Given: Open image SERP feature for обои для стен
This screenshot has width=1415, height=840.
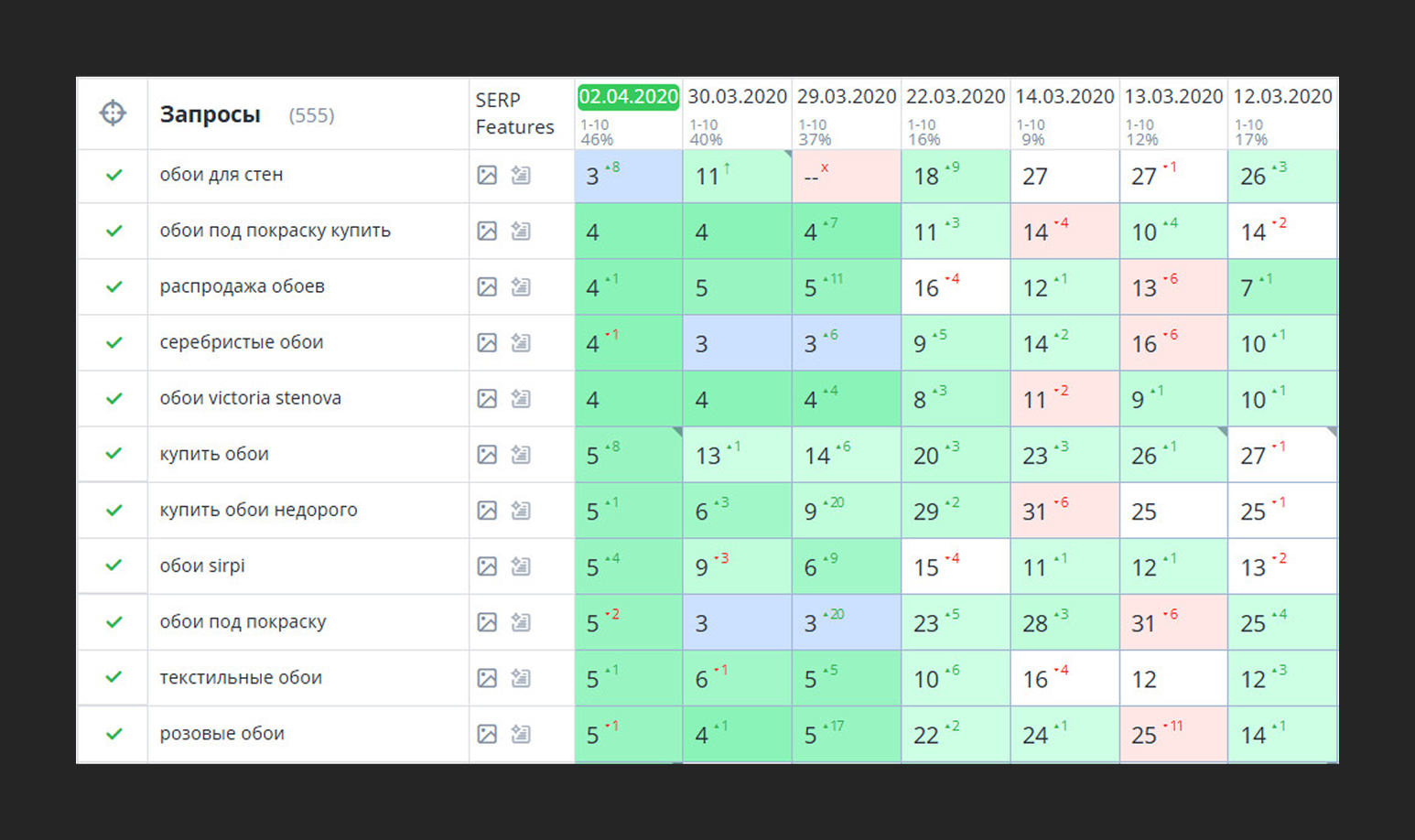Looking at the screenshot, I should coord(487,175).
